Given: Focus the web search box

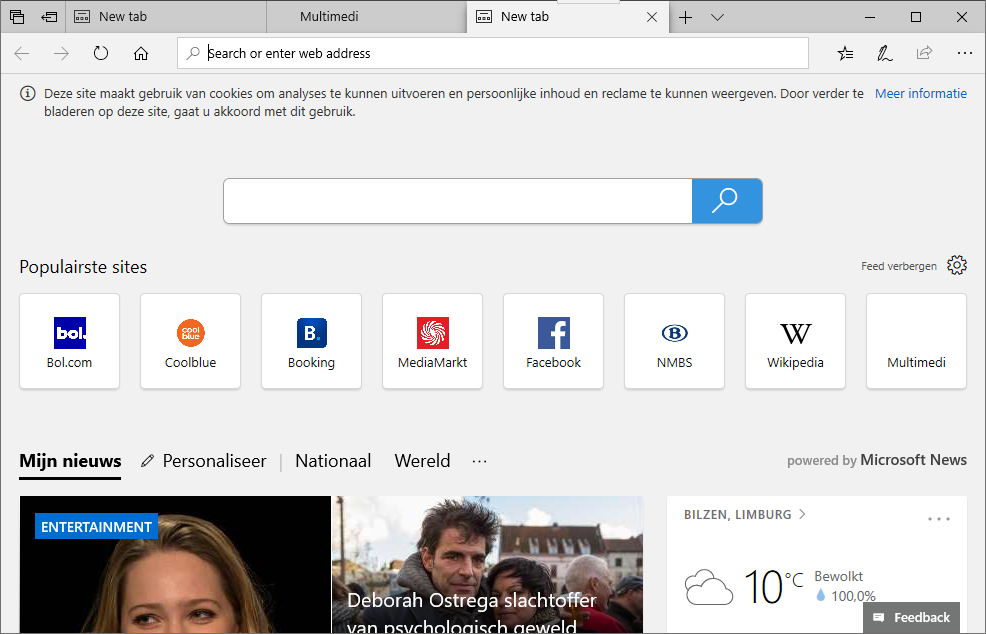Looking at the screenshot, I should (x=458, y=201).
